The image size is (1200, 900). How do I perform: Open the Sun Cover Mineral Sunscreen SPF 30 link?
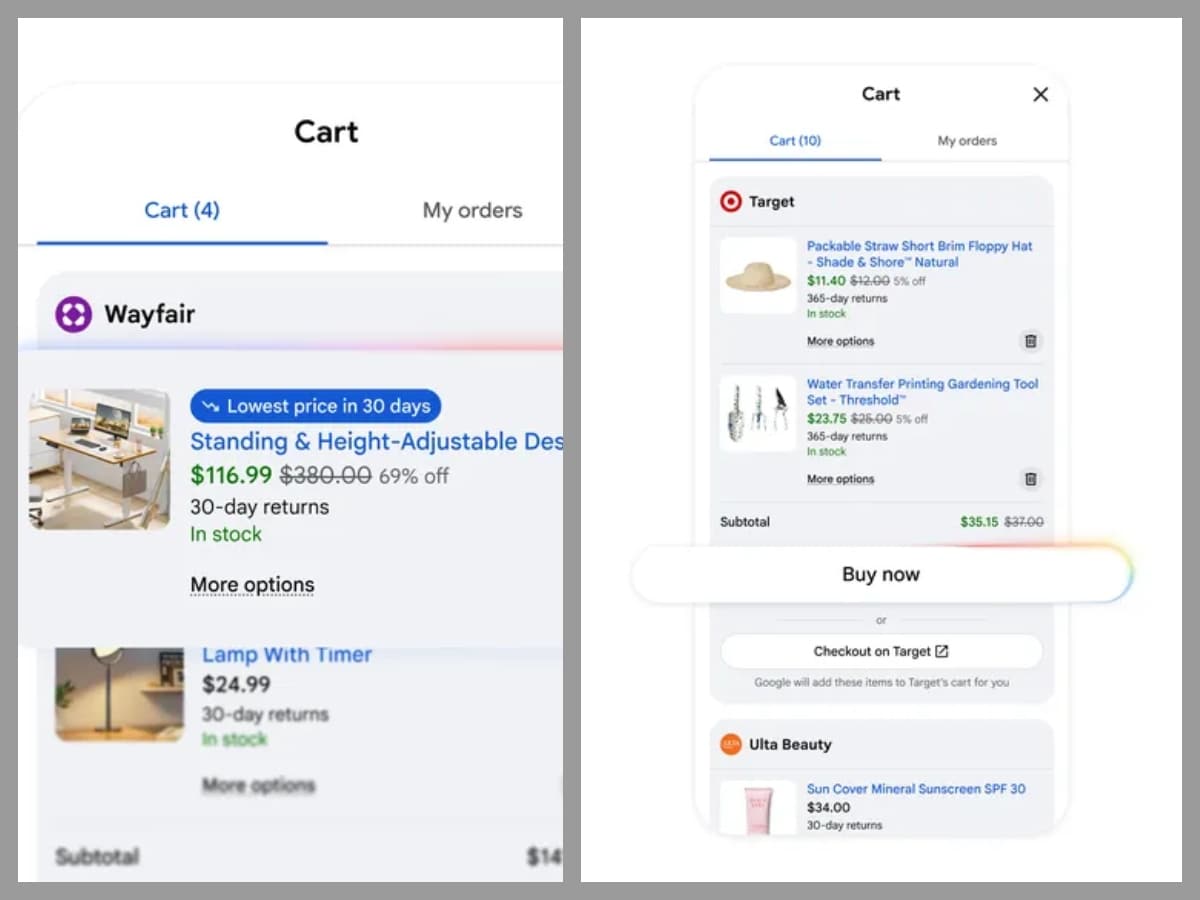916,789
